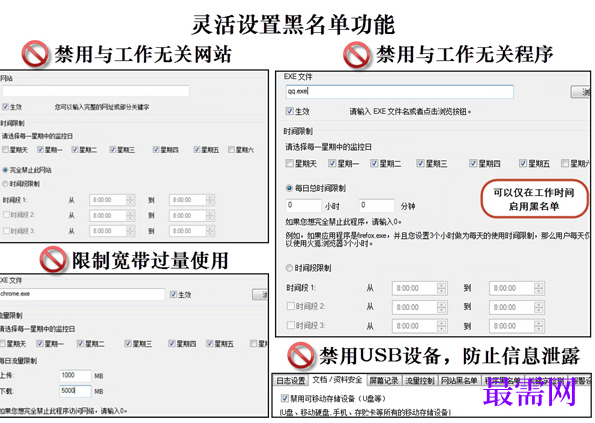Open the 网站黑名单 tab

(459, 381)
